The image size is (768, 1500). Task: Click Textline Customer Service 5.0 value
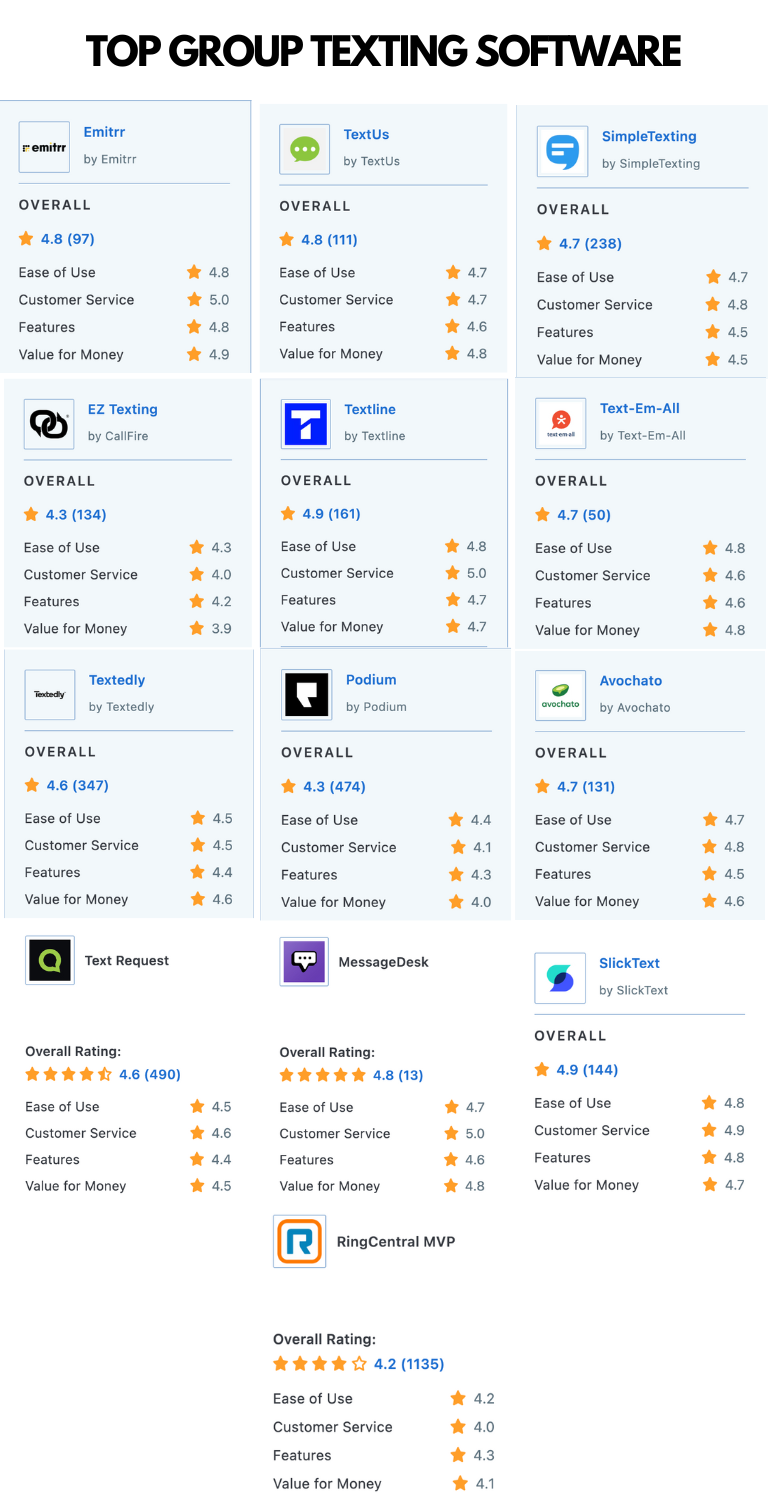tap(477, 574)
